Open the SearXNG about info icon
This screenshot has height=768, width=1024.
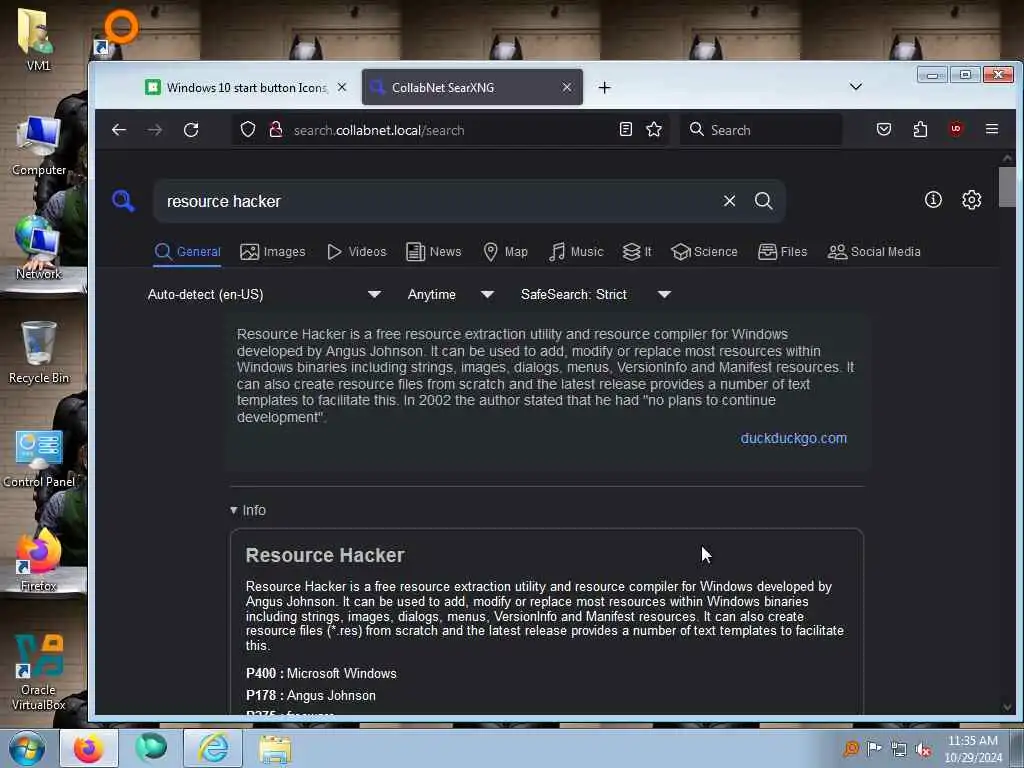click(x=933, y=199)
